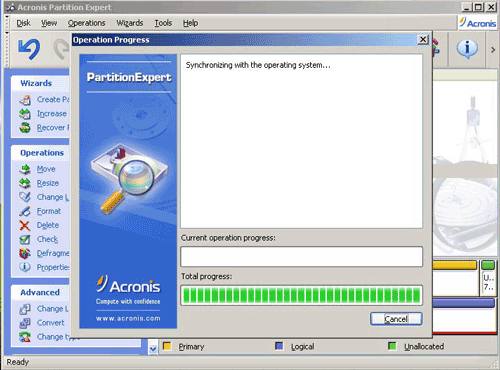Expand toolbar overflow chevron arrow
The width and height of the screenshot is (500, 370).
coord(492,50)
